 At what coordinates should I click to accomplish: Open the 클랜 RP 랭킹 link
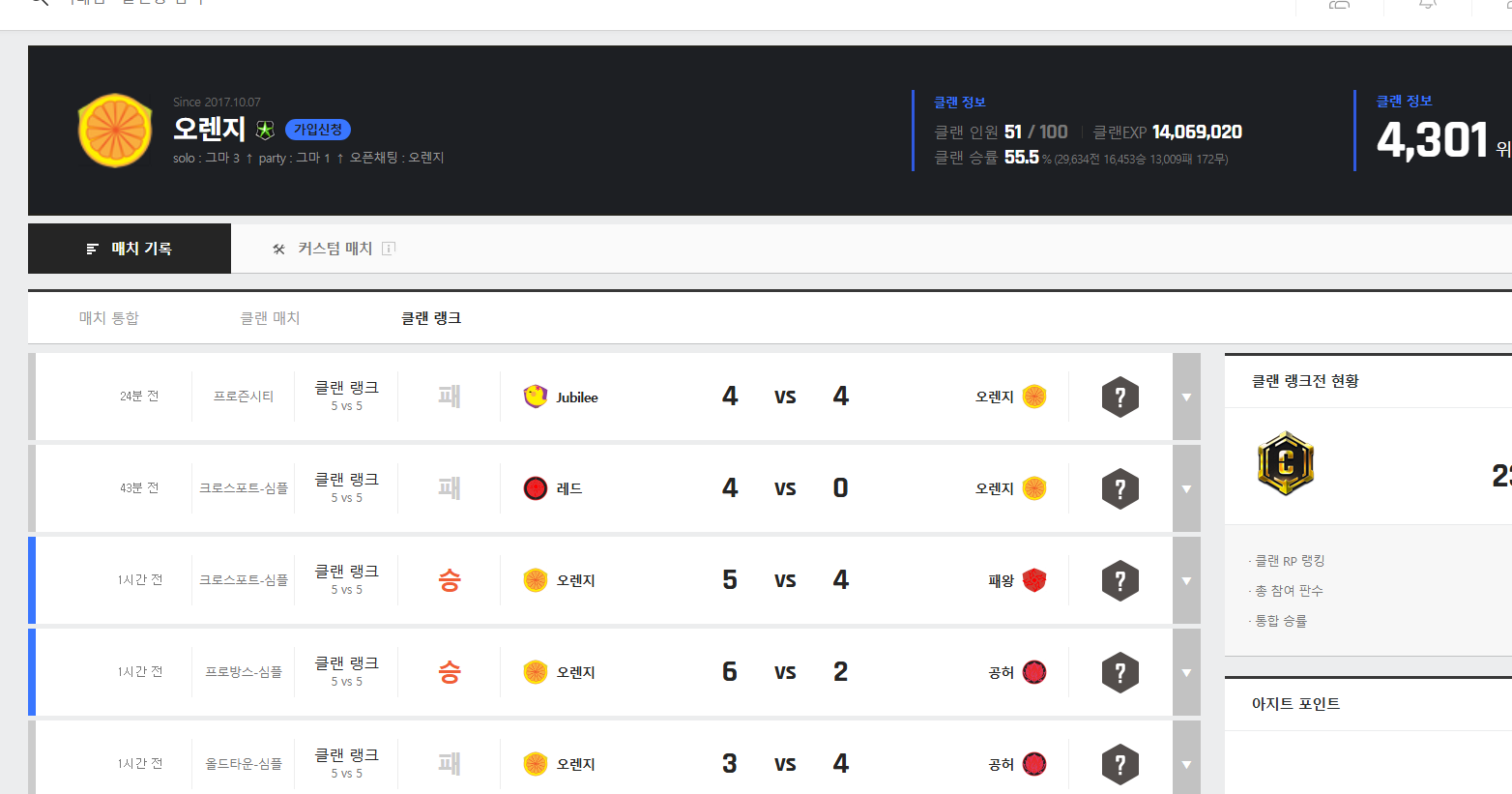click(x=1290, y=561)
